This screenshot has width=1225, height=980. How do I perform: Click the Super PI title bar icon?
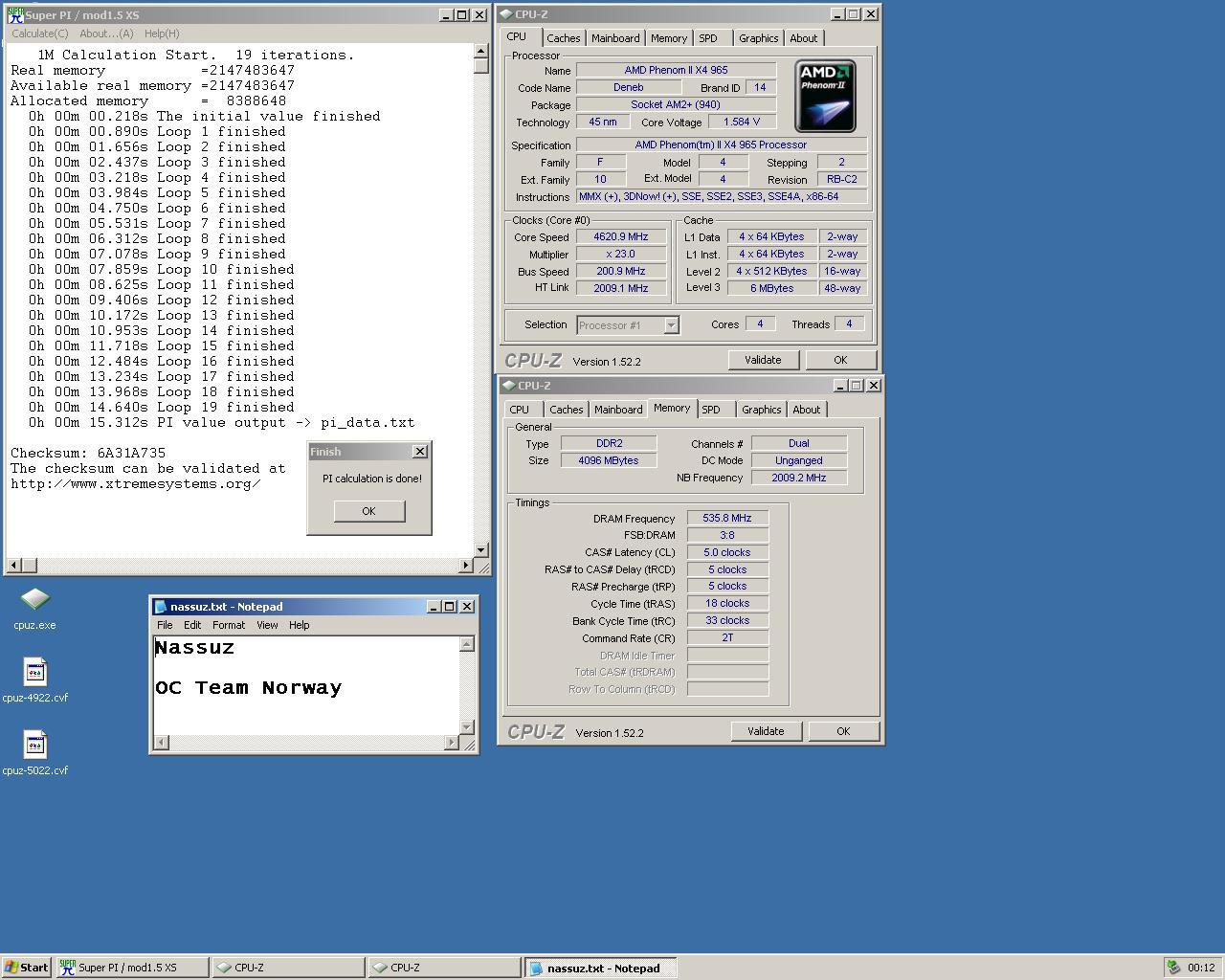[x=15, y=15]
